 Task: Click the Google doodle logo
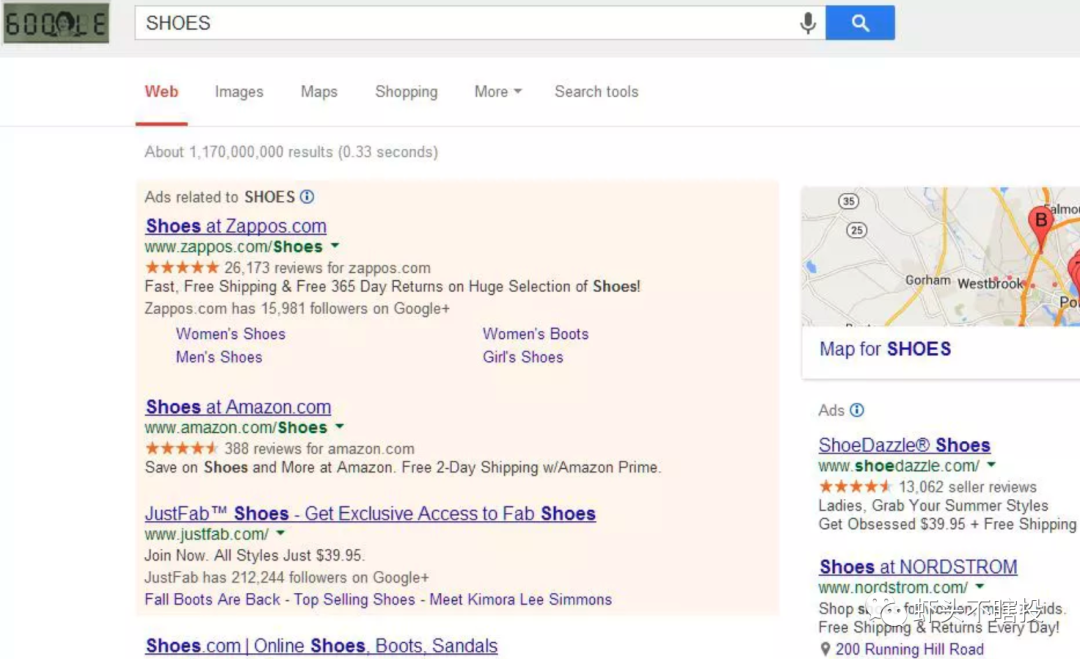coord(56,23)
